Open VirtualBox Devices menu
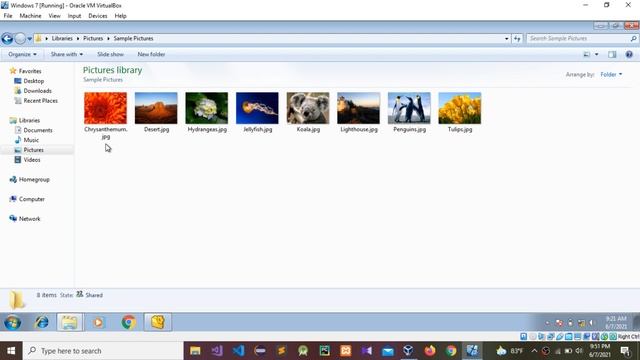Image resolution: width=640 pixels, height=360 pixels. 98,16
